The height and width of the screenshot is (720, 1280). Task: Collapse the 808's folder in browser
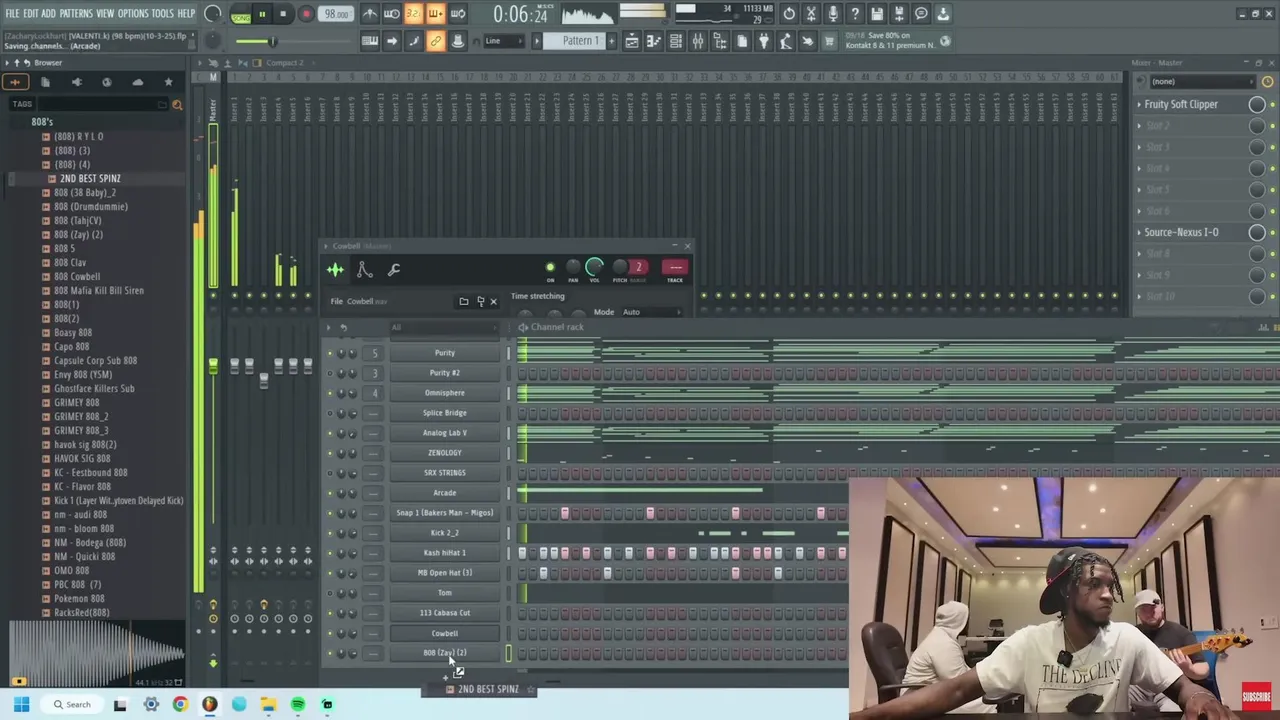tap(42, 122)
